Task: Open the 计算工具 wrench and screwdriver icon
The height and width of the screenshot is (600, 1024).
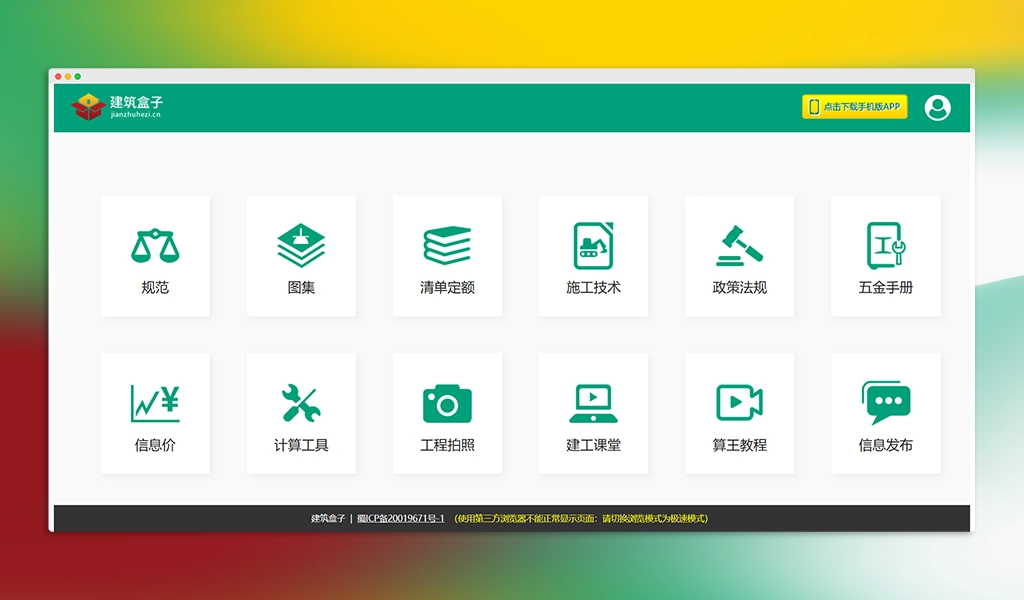Action: pos(301,403)
